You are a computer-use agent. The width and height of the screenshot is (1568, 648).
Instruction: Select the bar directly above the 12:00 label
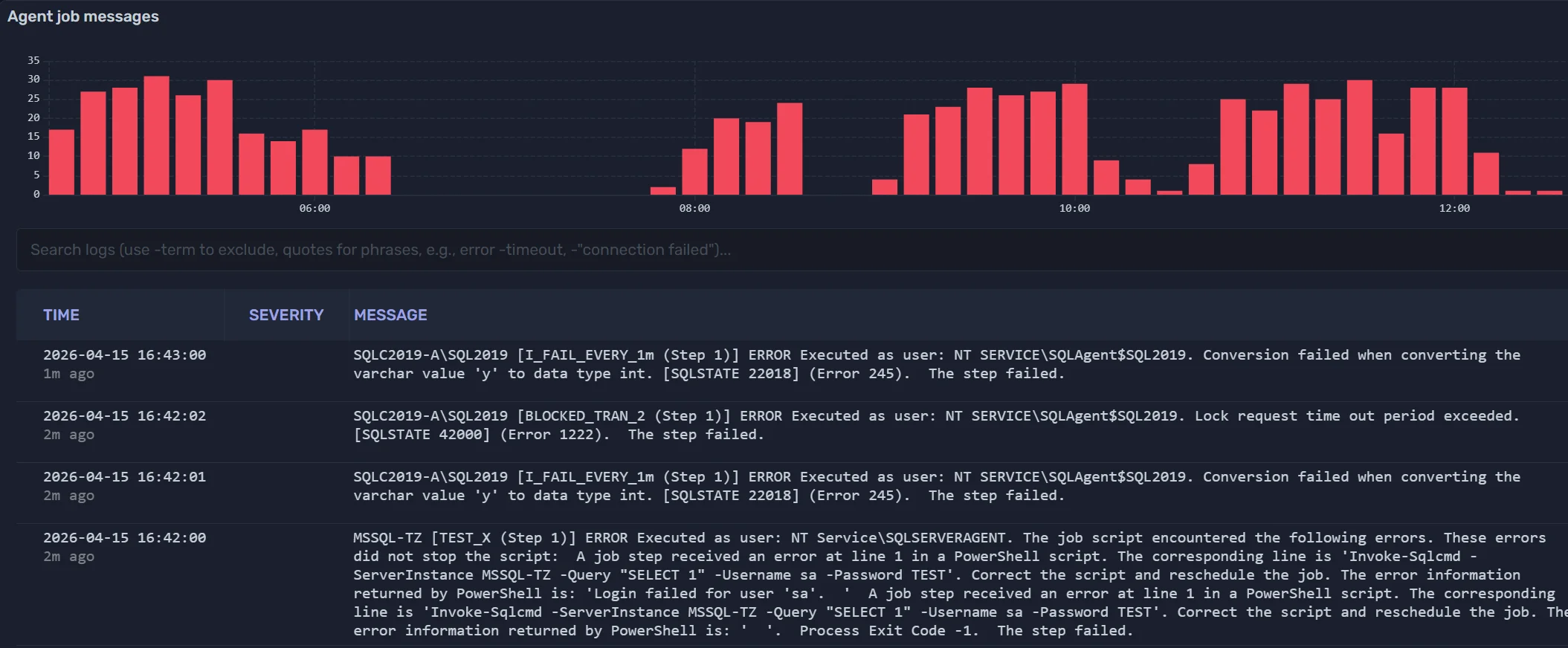point(1454,141)
